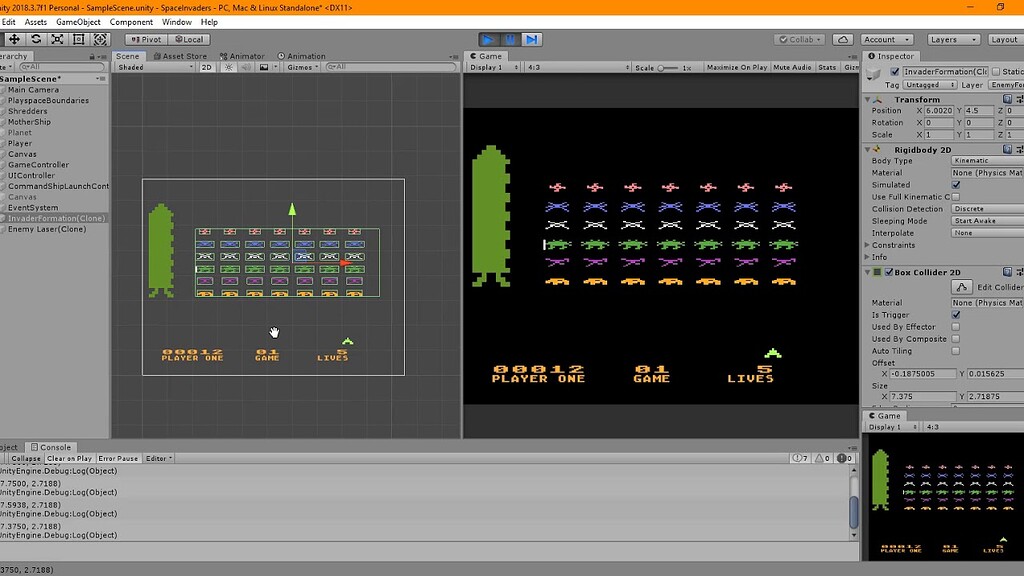Select the Scale tool
Image resolution: width=1024 pixels, height=576 pixels.
tap(58, 40)
